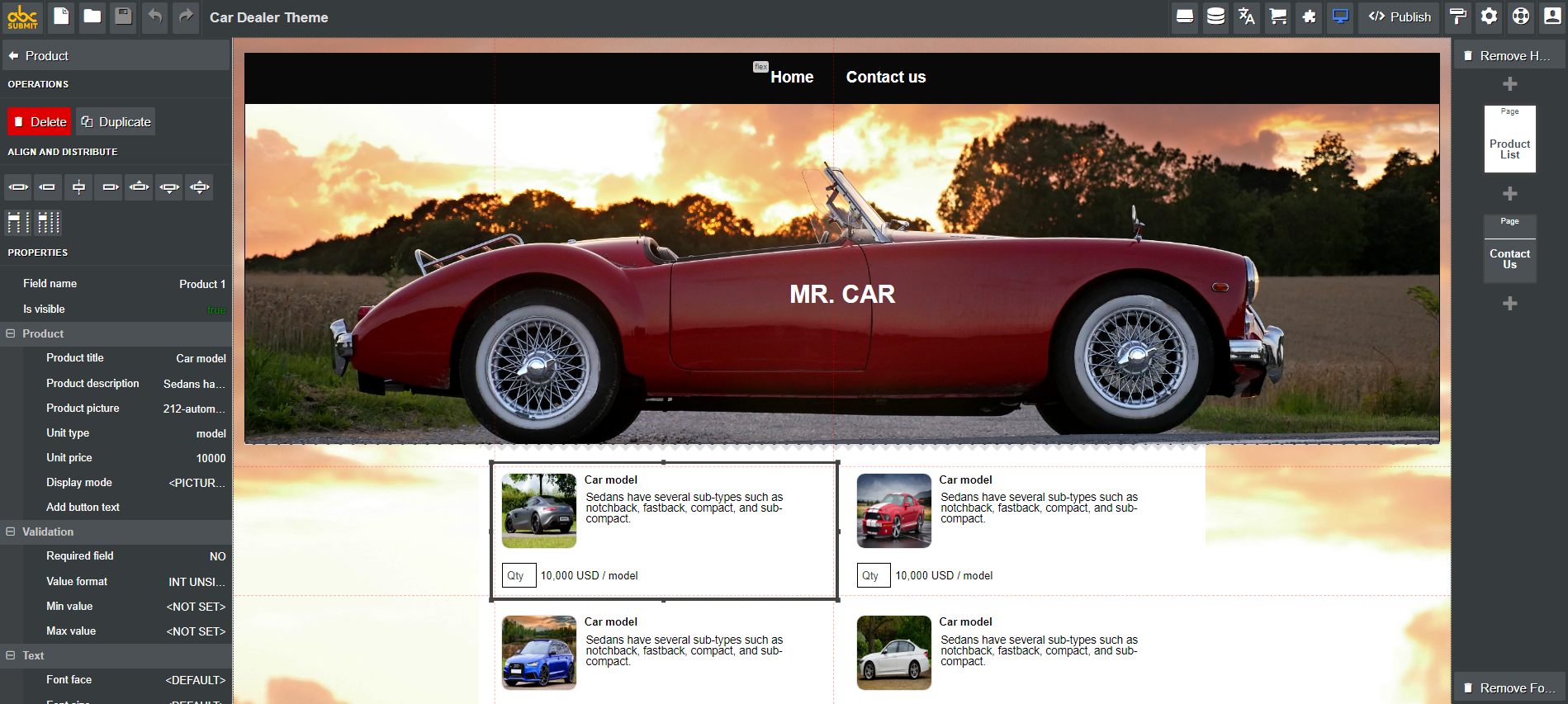
Task: Edit the Product title Car model value
Action: point(201,358)
